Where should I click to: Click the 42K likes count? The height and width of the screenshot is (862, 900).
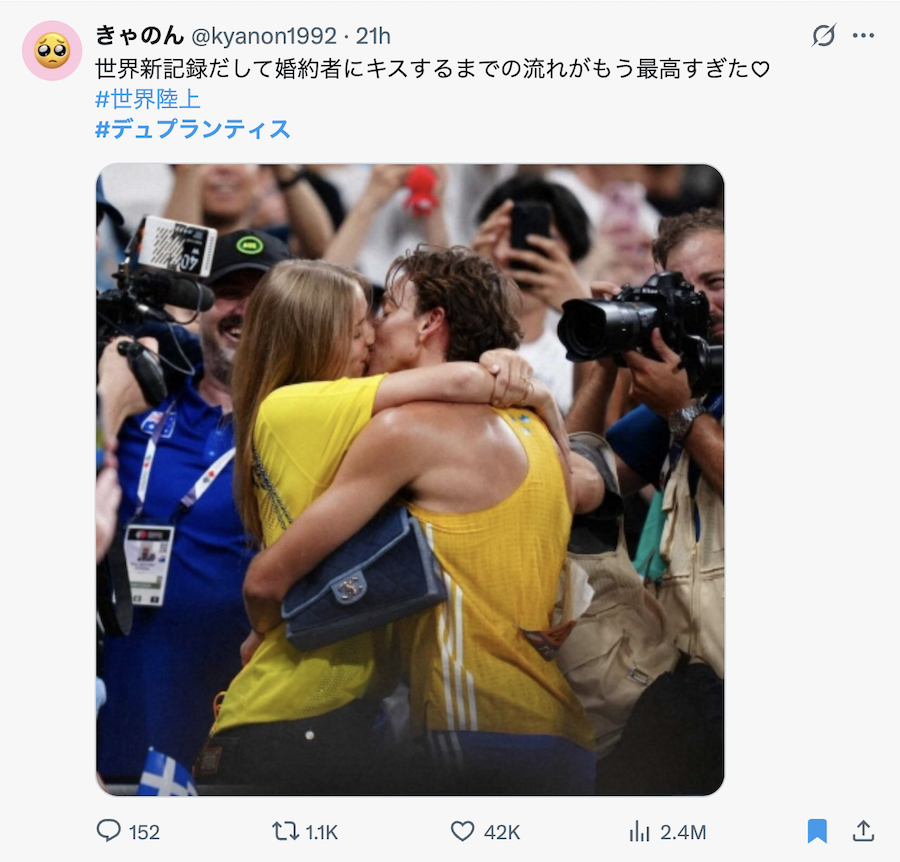point(502,832)
